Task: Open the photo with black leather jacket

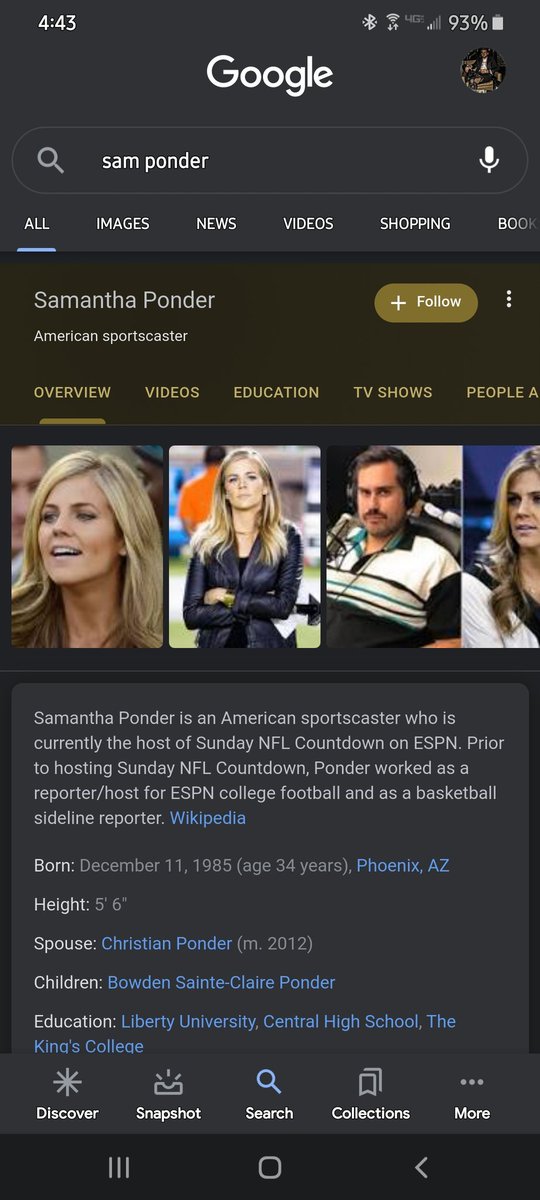Action: pos(245,546)
